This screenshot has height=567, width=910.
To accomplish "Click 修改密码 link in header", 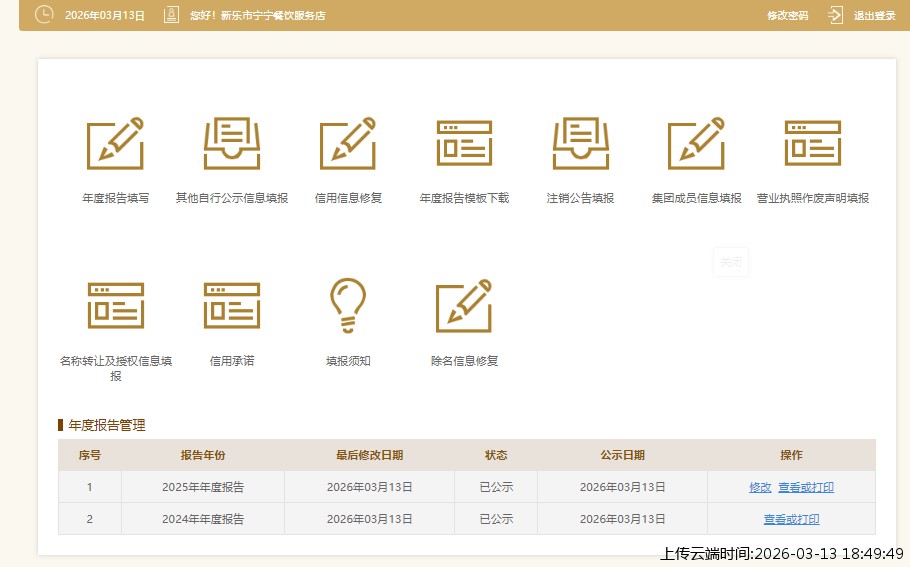I will 788,16.
